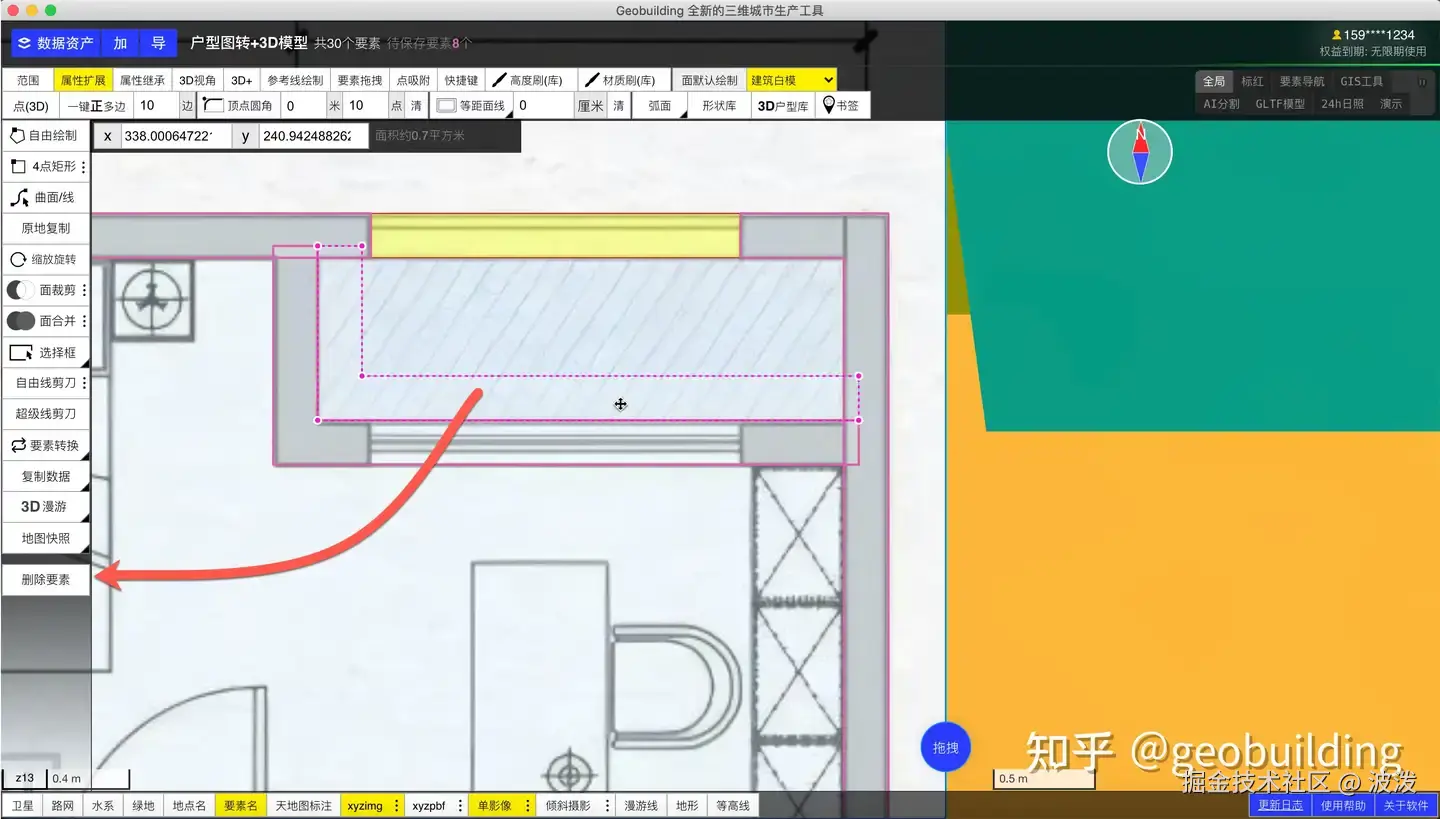Open the 建筑白模 dropdown
Screen dimensions: 1440x819
tap(792, 80)
